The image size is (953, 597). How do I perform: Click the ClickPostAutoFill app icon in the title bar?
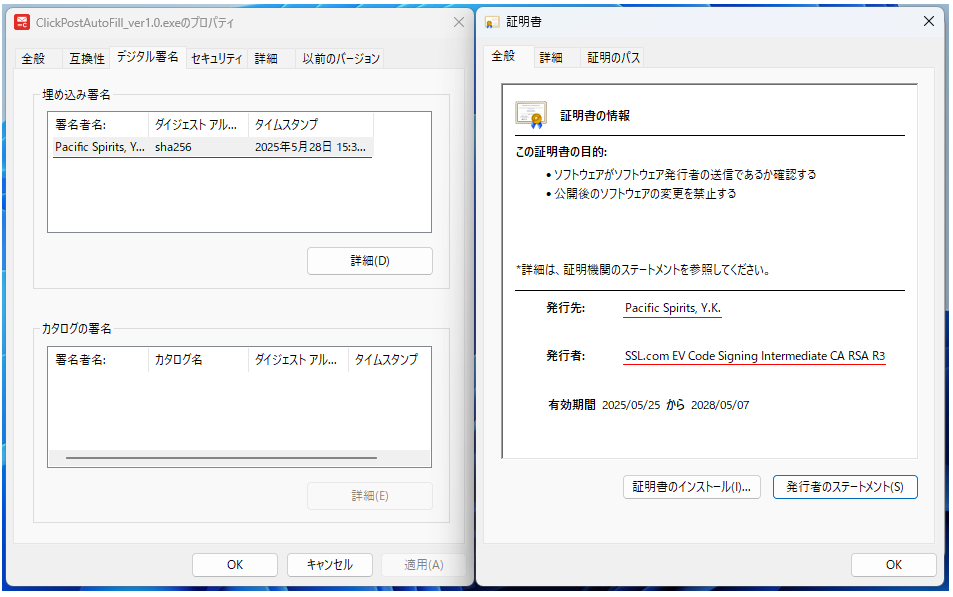click(x=22, y=22)
